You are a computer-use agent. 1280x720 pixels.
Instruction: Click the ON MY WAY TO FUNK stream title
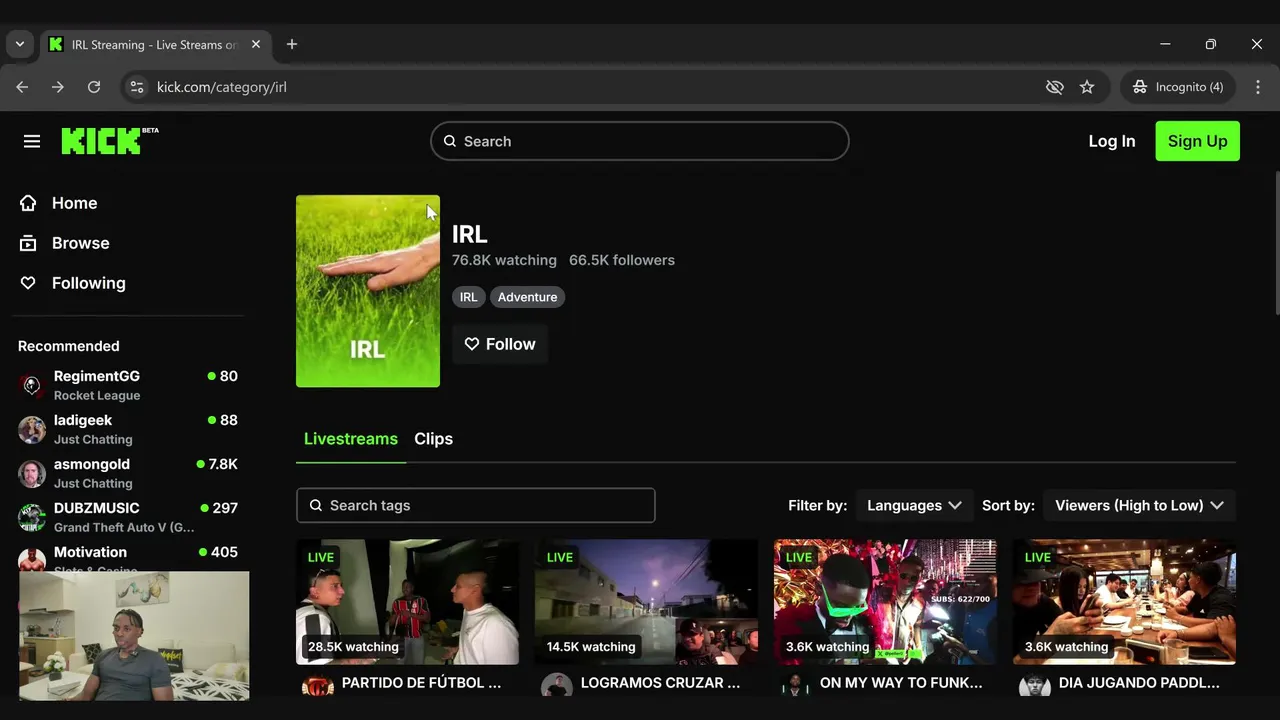coord(901,683)
